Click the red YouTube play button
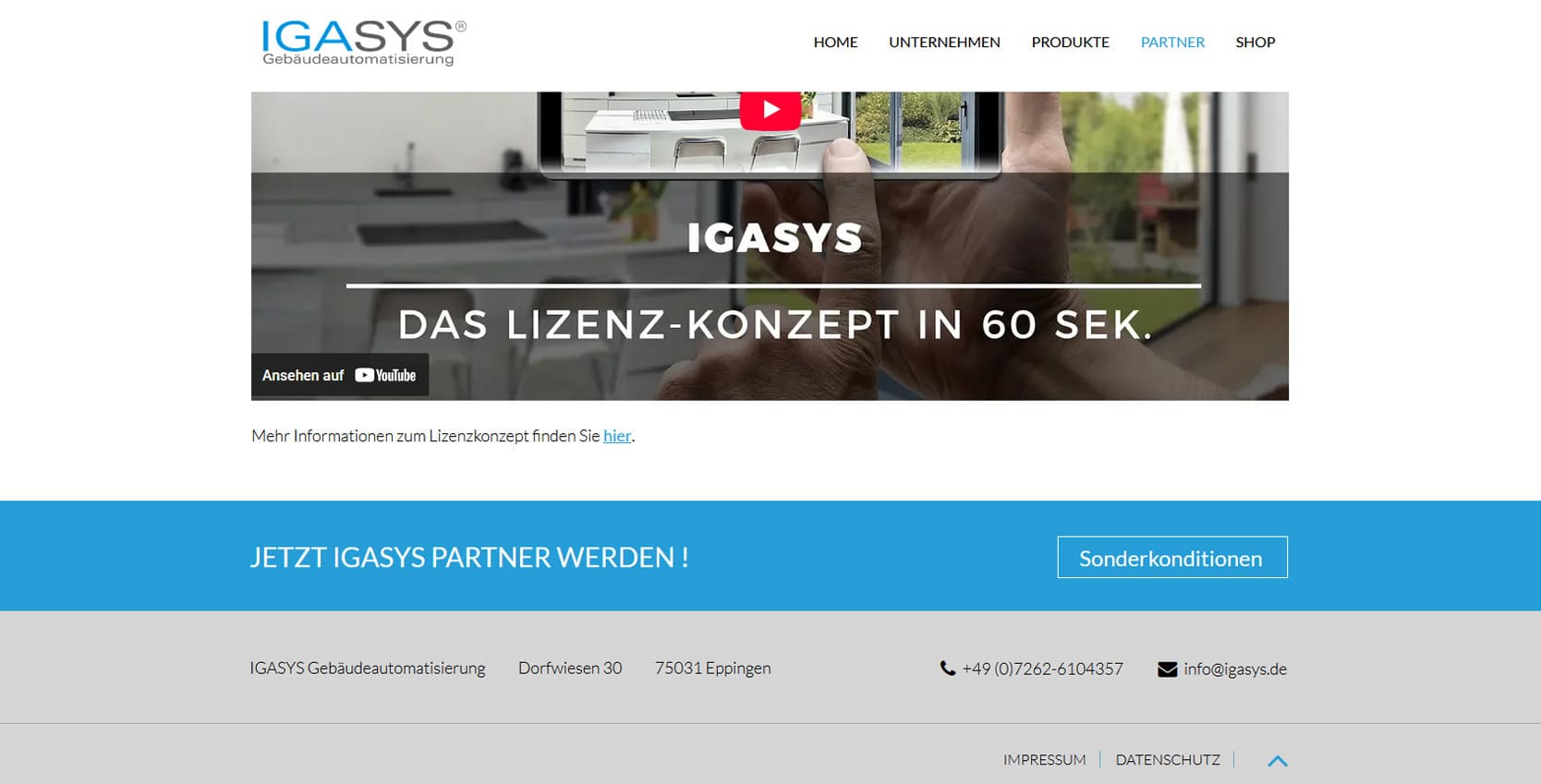 point(771,110)
